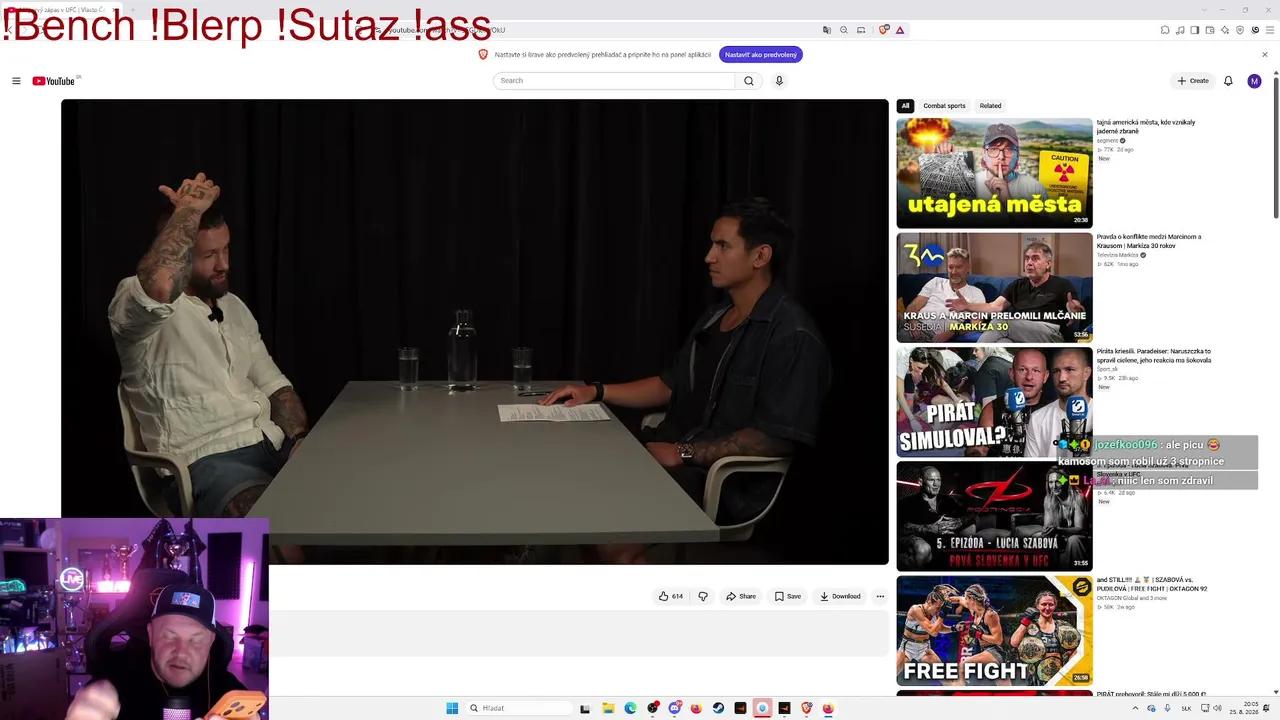Screen dimensions: 1280x720
Task: Click the tray microphone icon
Action: pos(1167,708)
